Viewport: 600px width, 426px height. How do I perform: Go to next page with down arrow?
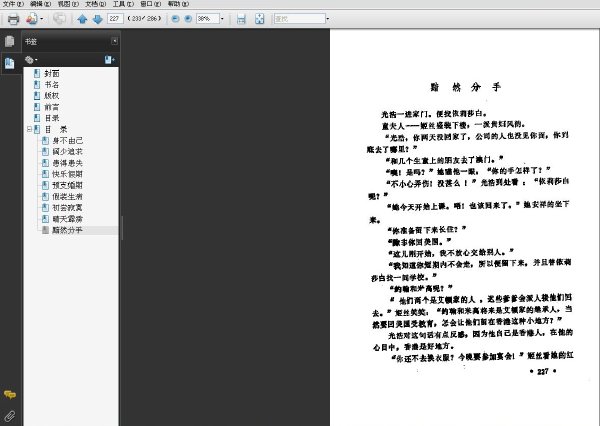(x=98, y=19)
